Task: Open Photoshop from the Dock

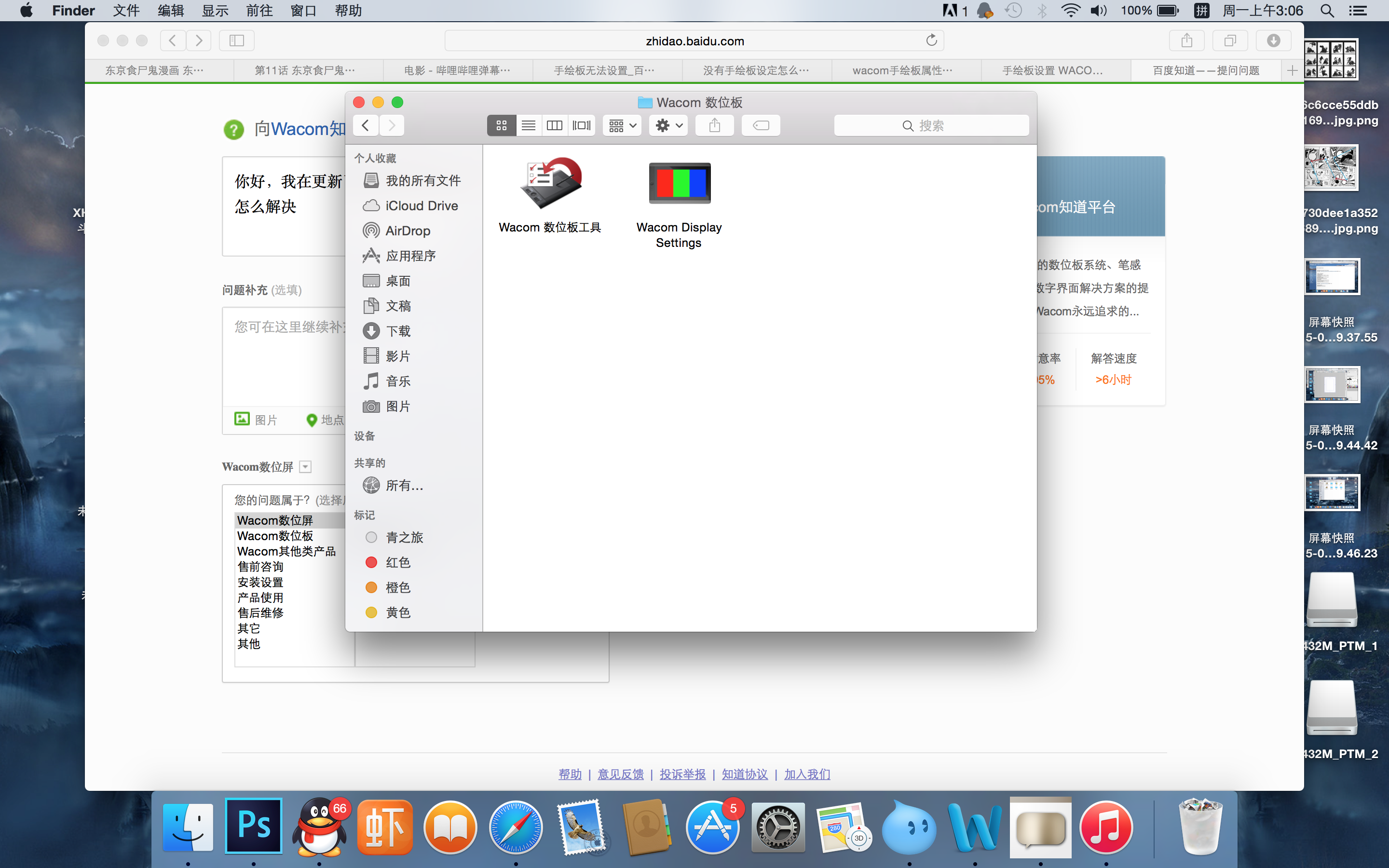Action: [x=254, y=826]
